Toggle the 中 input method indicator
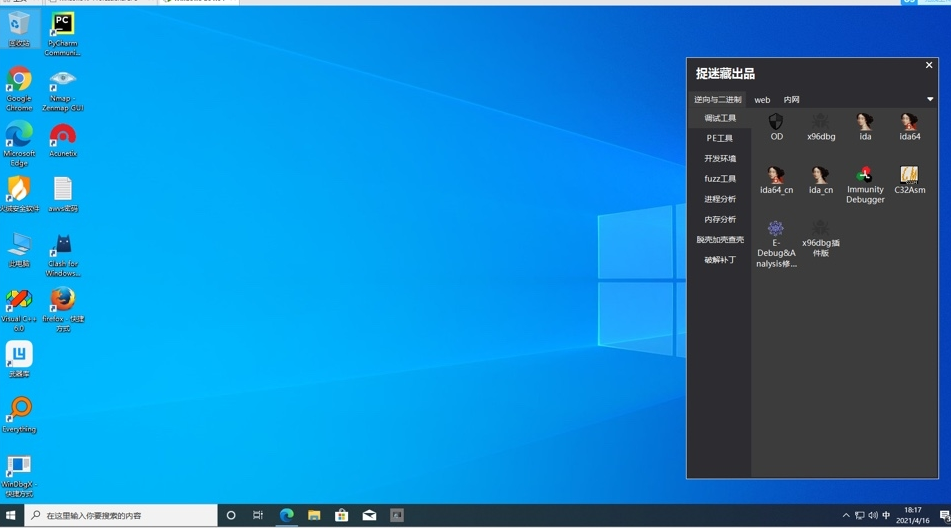The image size is (951, 528). coord(886,515)
